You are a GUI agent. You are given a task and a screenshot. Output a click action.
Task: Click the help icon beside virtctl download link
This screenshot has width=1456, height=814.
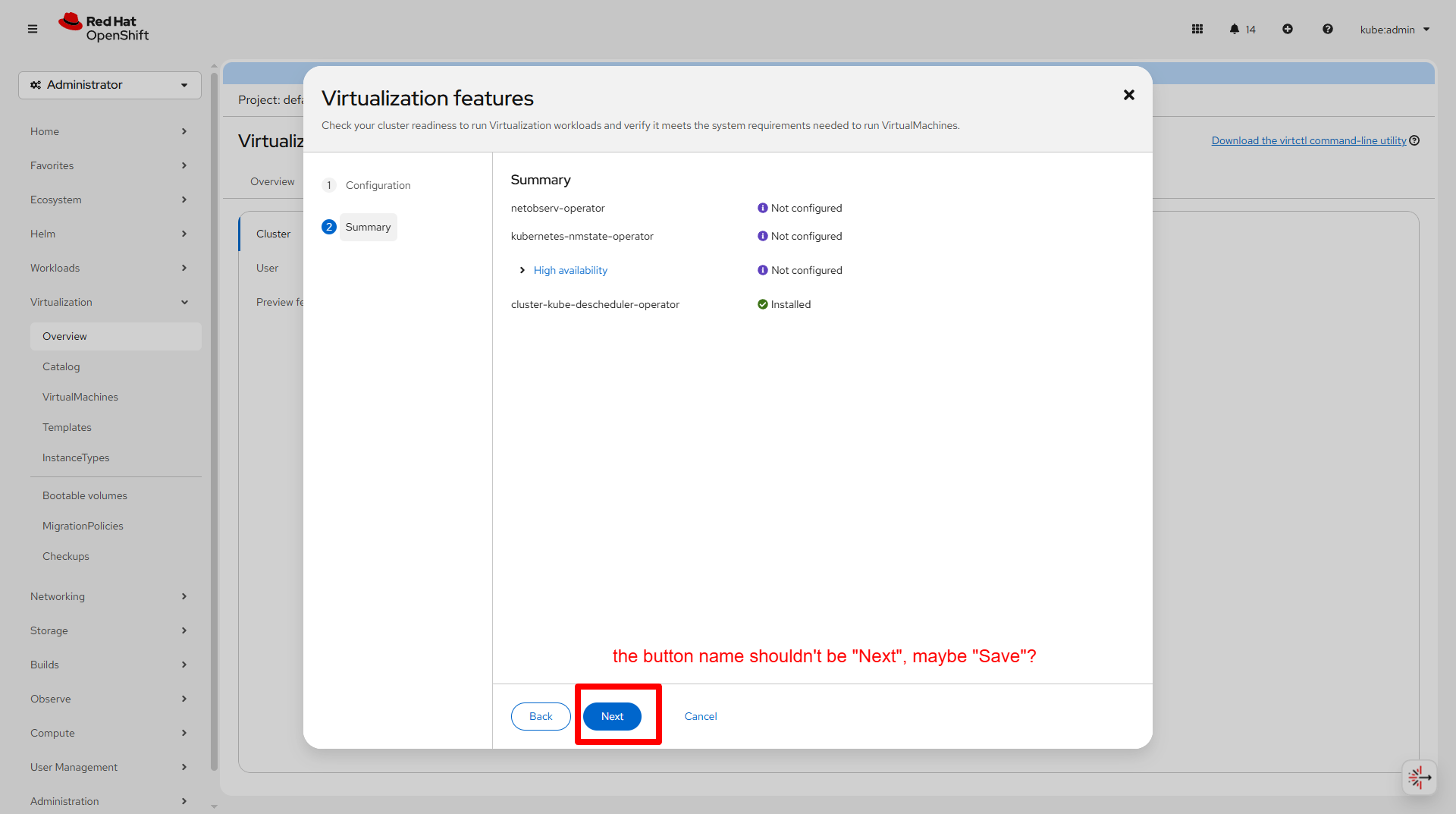[1414, 140]
